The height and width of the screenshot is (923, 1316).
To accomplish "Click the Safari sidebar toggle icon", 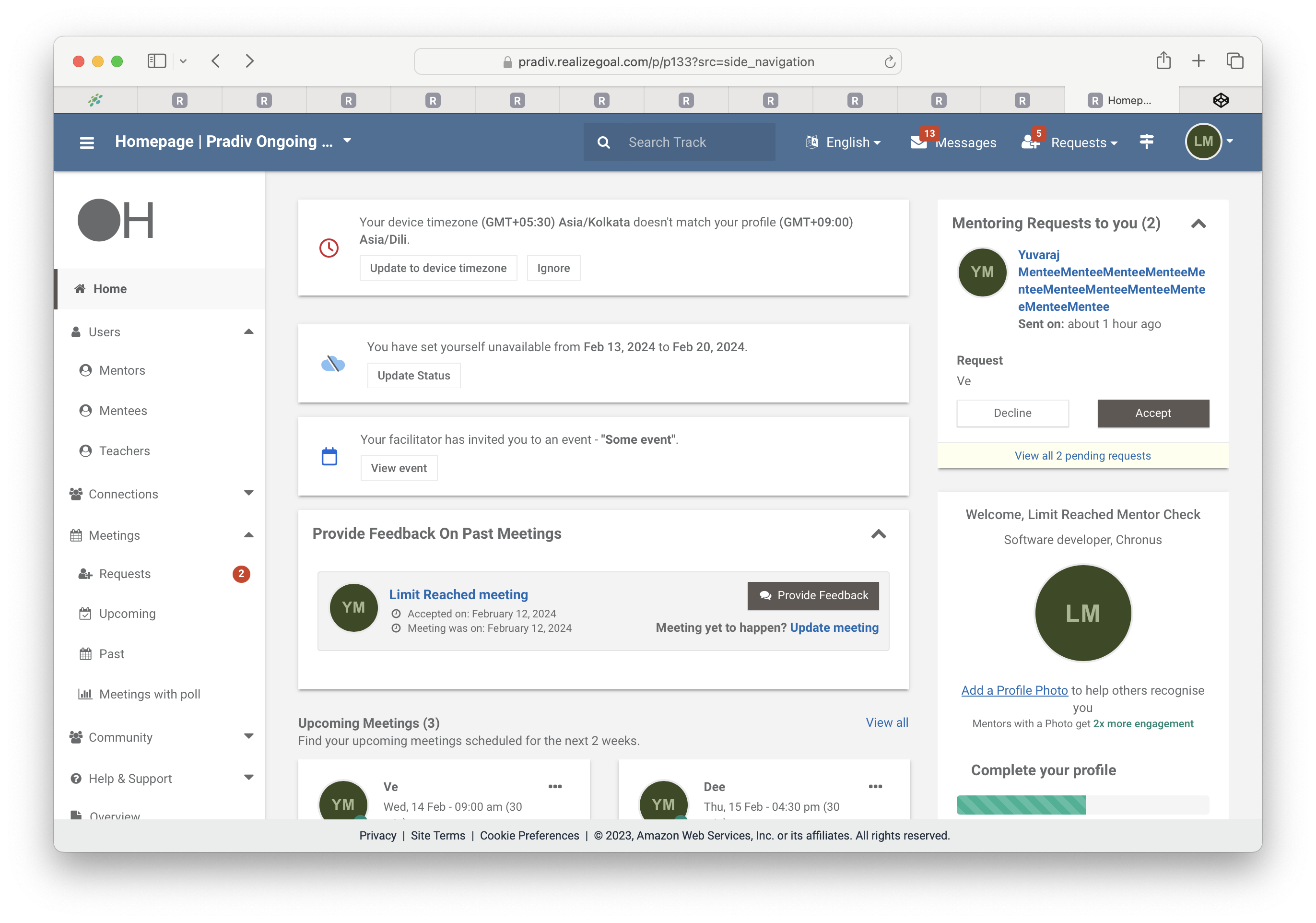I will click(x=156, y=61).
